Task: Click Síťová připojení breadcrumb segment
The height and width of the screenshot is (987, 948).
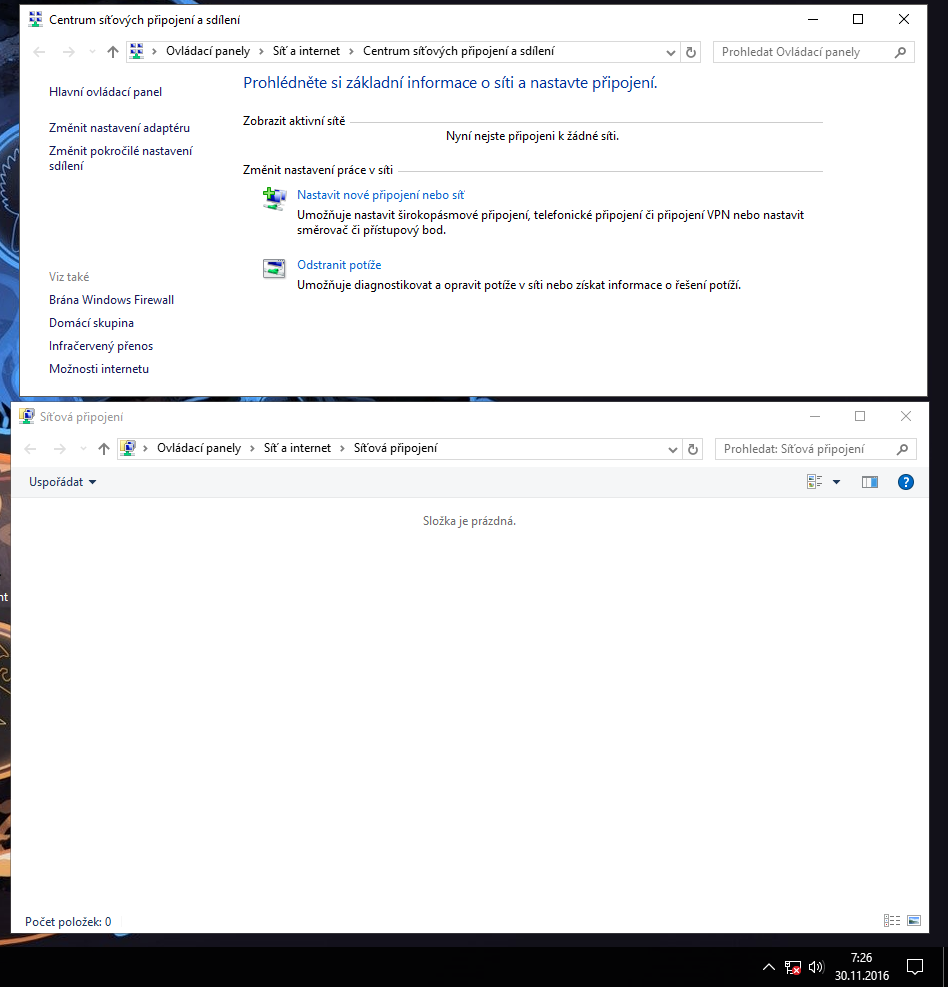Action: (395, 448)
